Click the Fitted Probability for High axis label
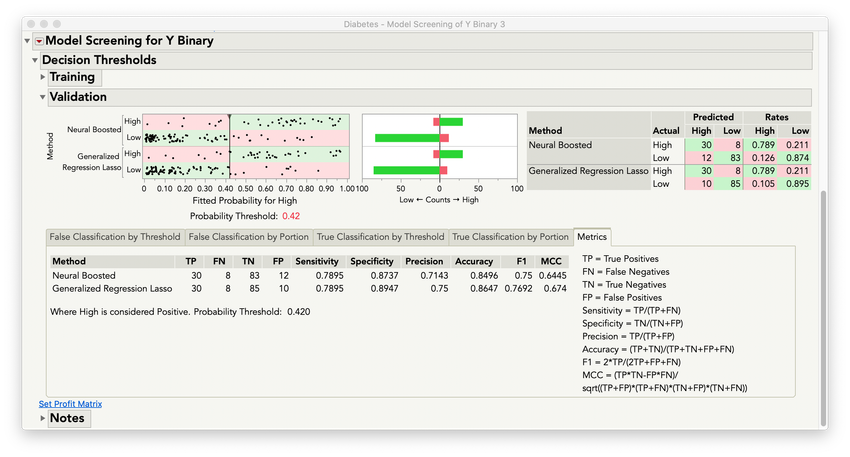This screenshot has height=457, width=850. coord(244,201)
